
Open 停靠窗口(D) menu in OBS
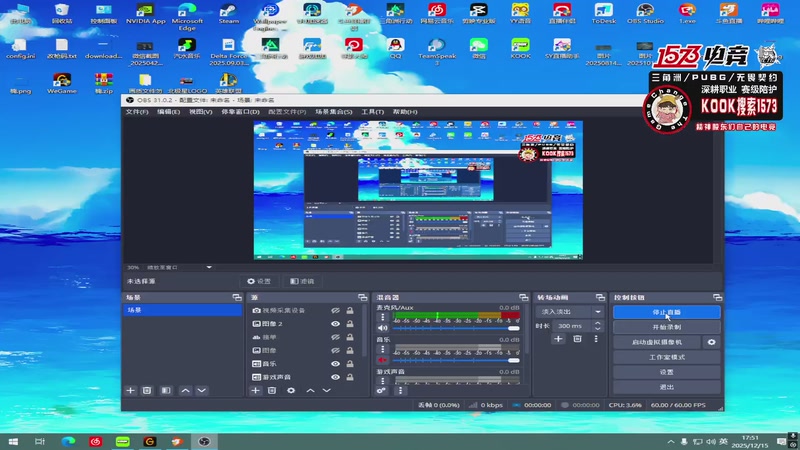(x=240, y=112)
